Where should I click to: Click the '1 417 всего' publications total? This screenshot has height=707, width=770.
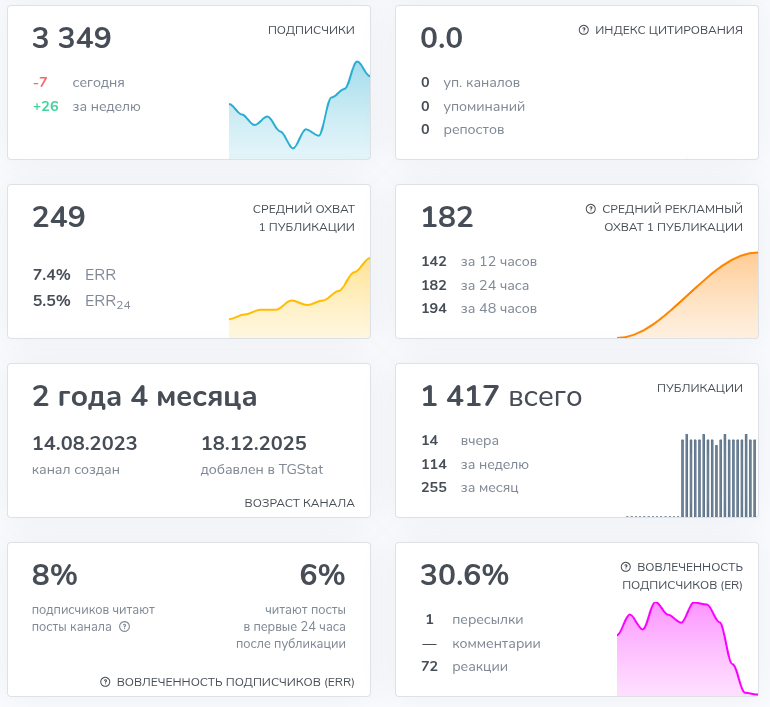pyautogui.click(x=501, y=397)
